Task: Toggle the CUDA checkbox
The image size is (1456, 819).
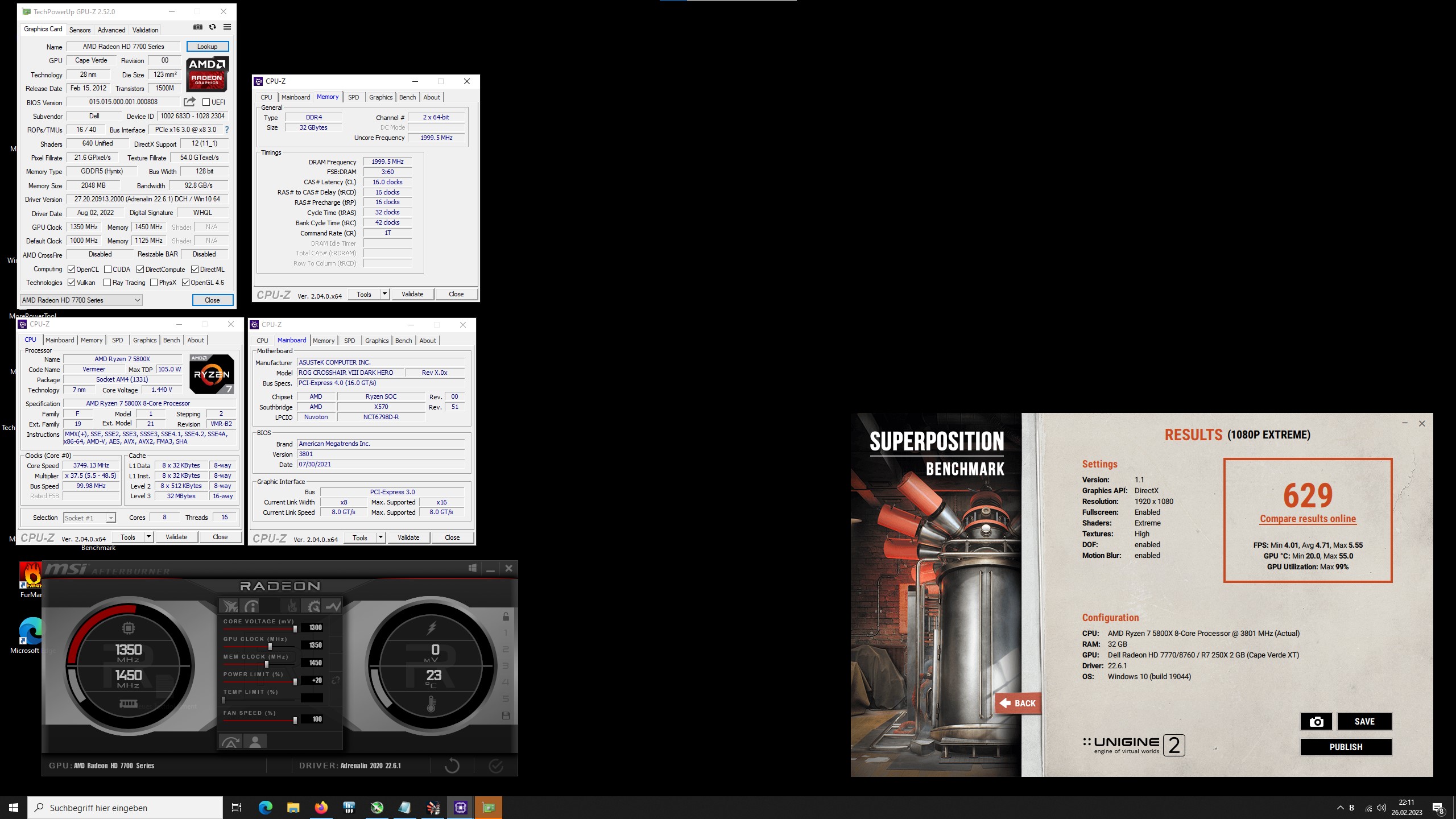Action: (107, 270)
